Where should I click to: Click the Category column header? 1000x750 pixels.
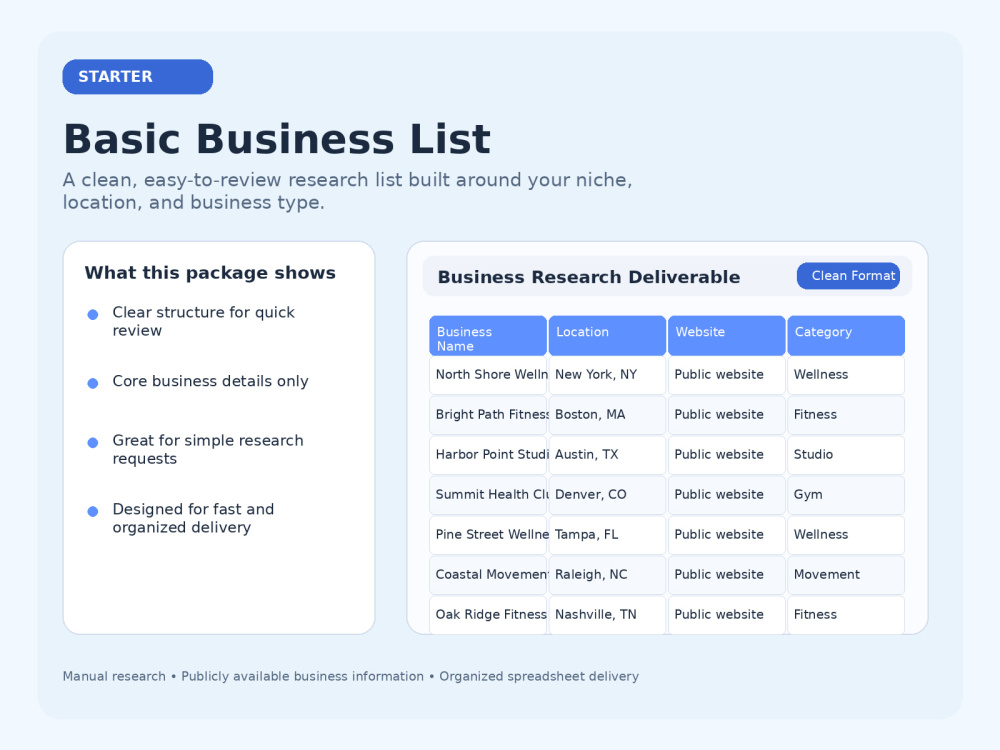point(846,335)
